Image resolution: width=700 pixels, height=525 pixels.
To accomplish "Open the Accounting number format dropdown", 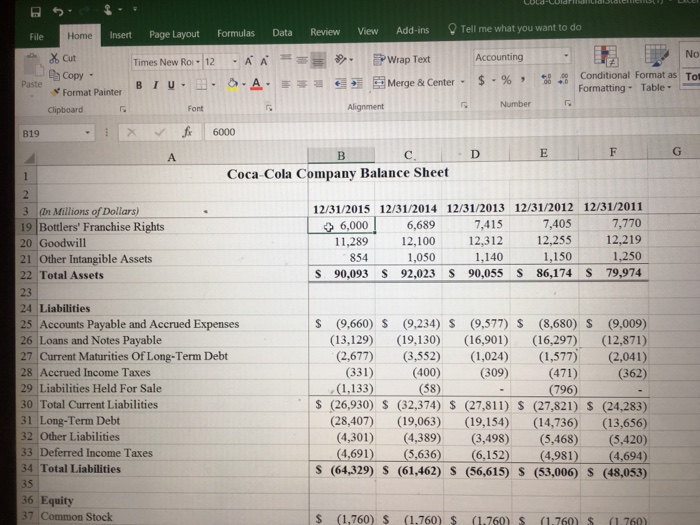I will coord(566,56).
